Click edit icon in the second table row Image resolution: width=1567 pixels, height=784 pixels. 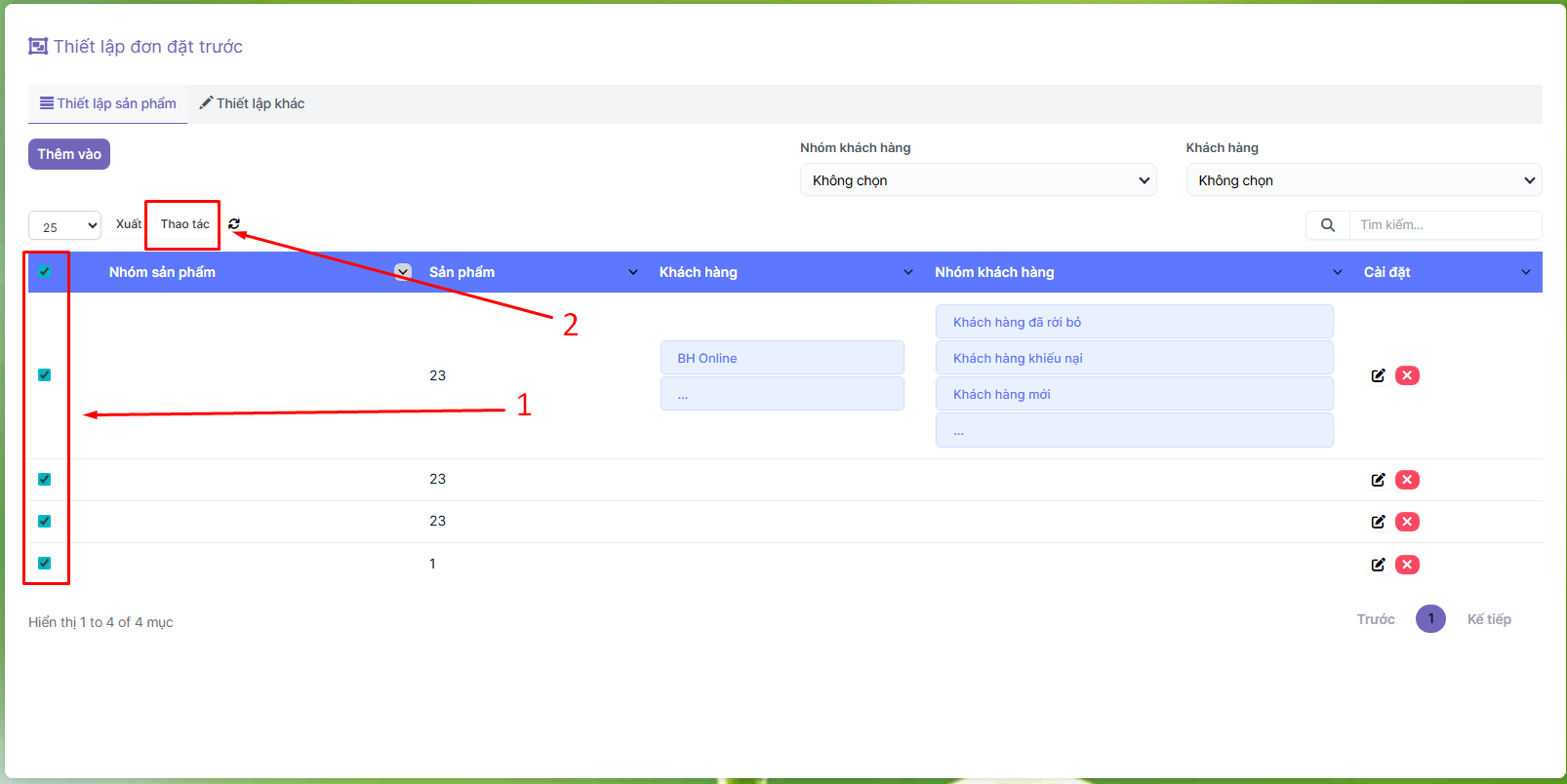(x=1378, y=480)
